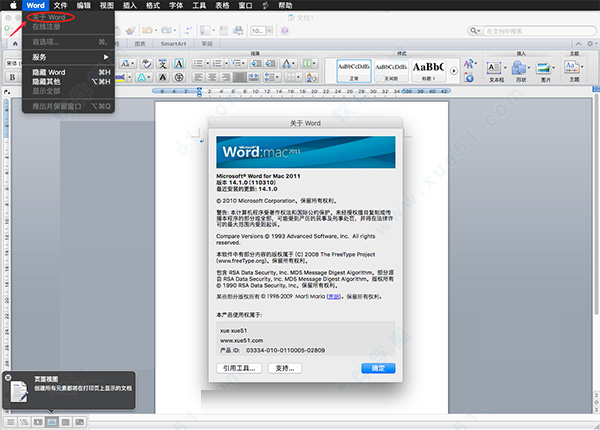This screenshot has height=430, width=600.
Task: Toggle the show paragraph marks icon
Action: click(188, 31)
